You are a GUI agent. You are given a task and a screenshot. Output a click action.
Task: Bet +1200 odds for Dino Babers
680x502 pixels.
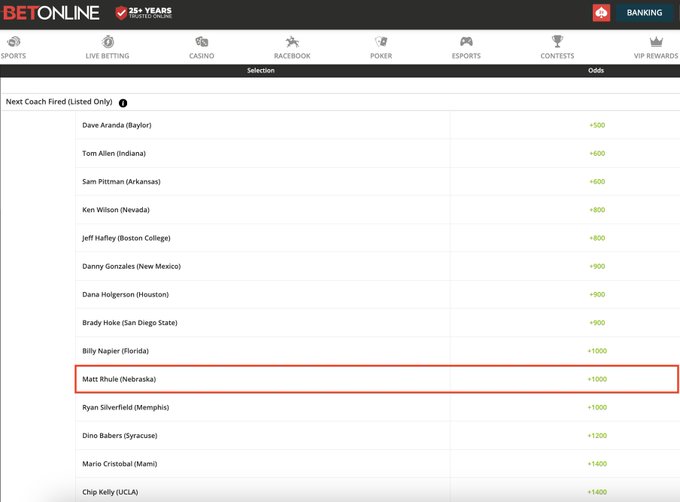tap(597, 435)
